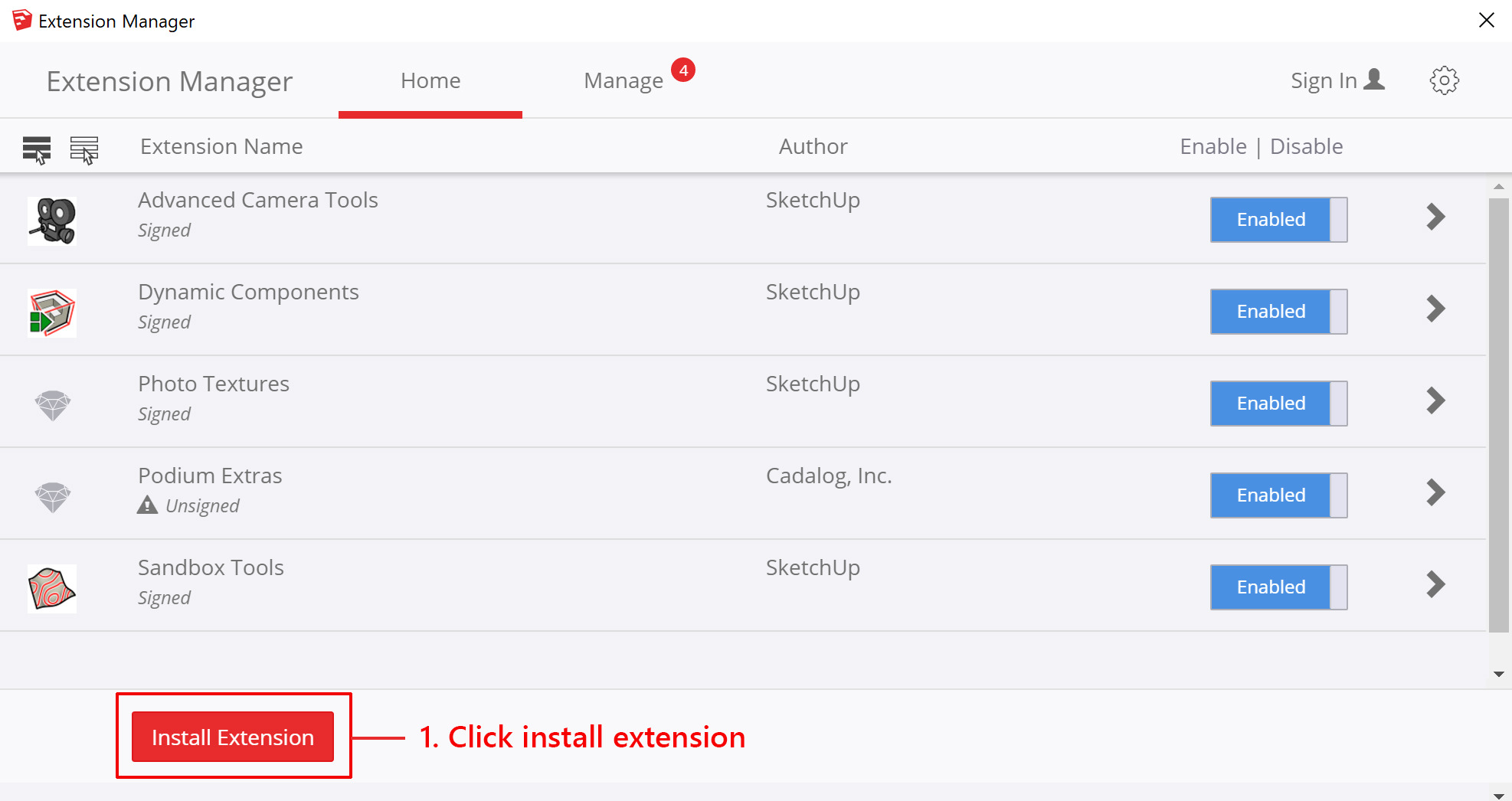This screenshot has width=1512, height=801.
Task: Toggle Sandbox Tools Enabled switch
Action: pos(1278,587)
